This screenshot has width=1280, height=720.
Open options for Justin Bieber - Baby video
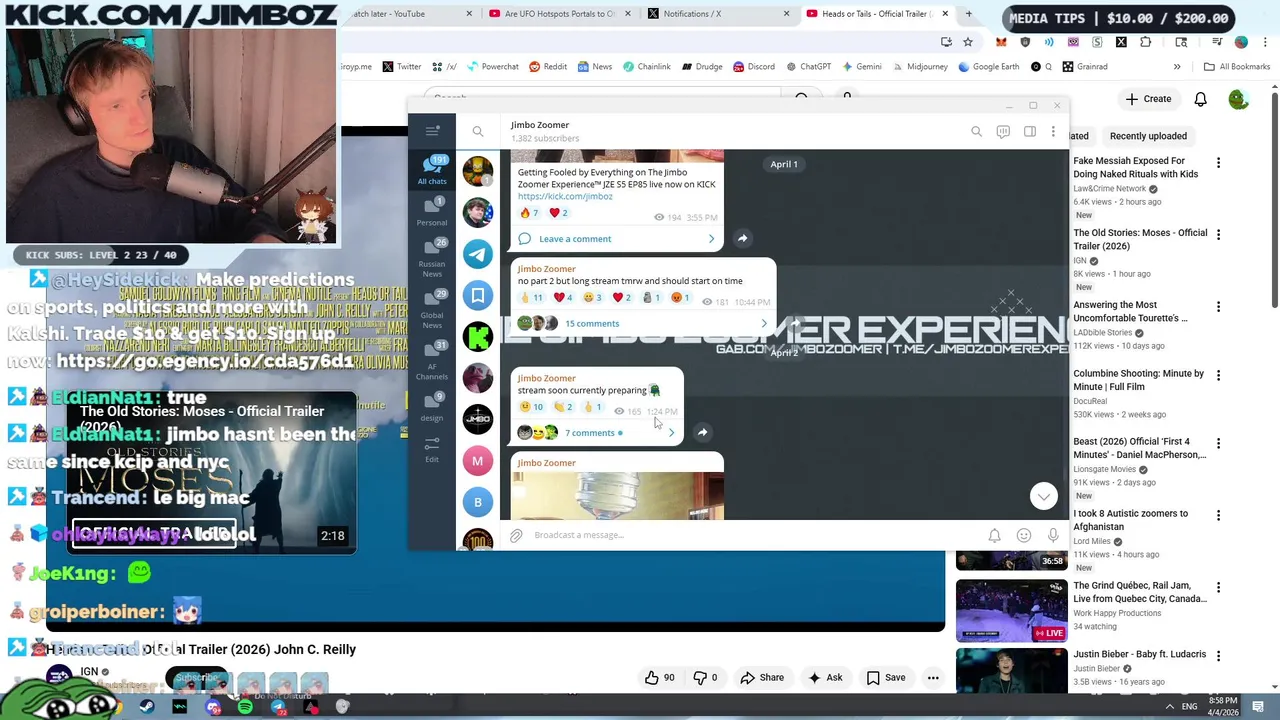point(1218,656)
